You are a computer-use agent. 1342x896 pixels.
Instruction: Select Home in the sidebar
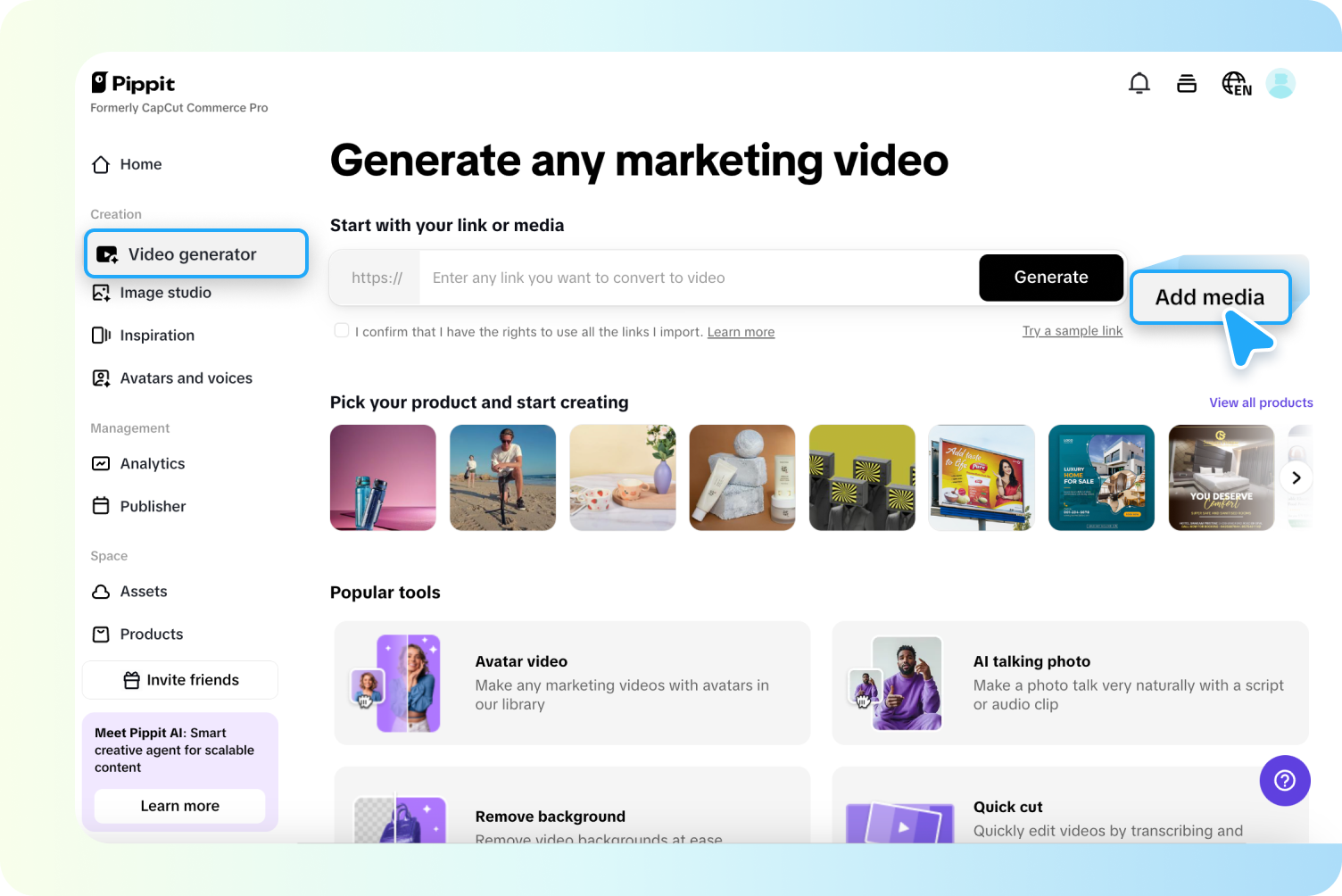140,164
